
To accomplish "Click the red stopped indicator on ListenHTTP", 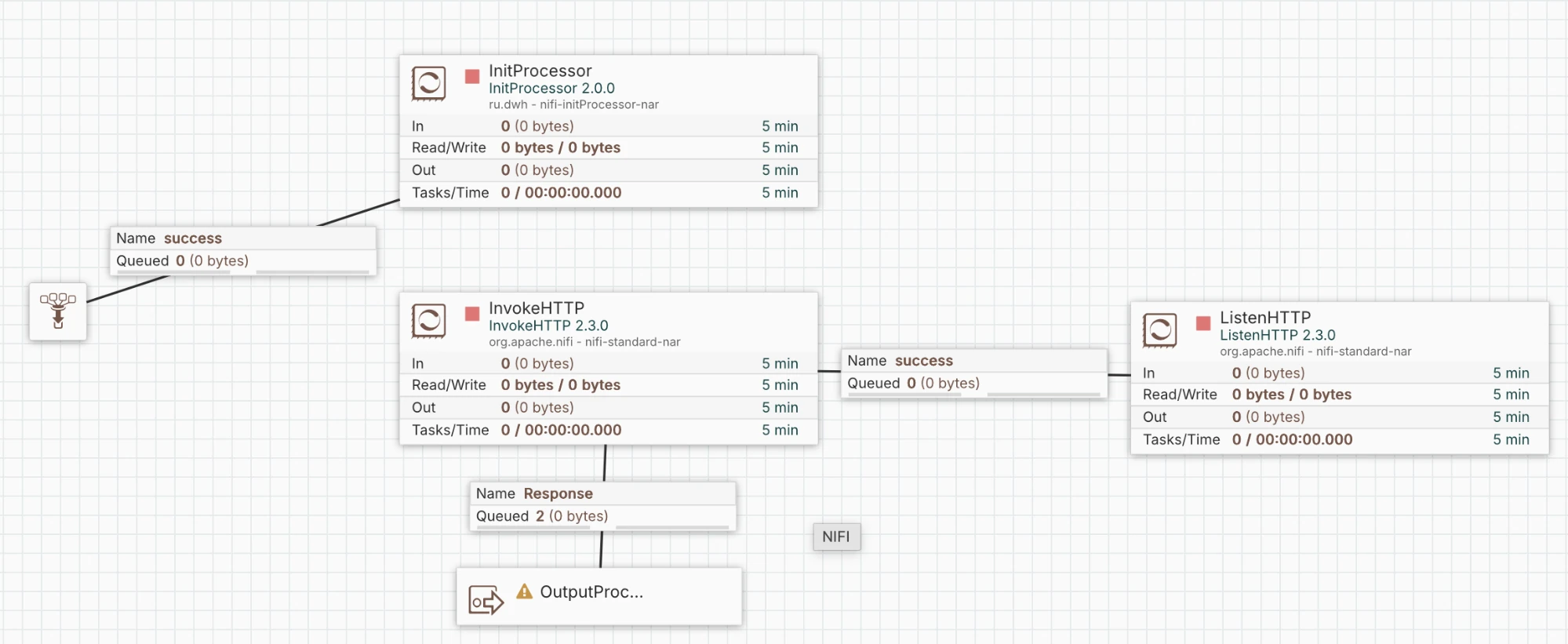I will [x=1203, y=323].
